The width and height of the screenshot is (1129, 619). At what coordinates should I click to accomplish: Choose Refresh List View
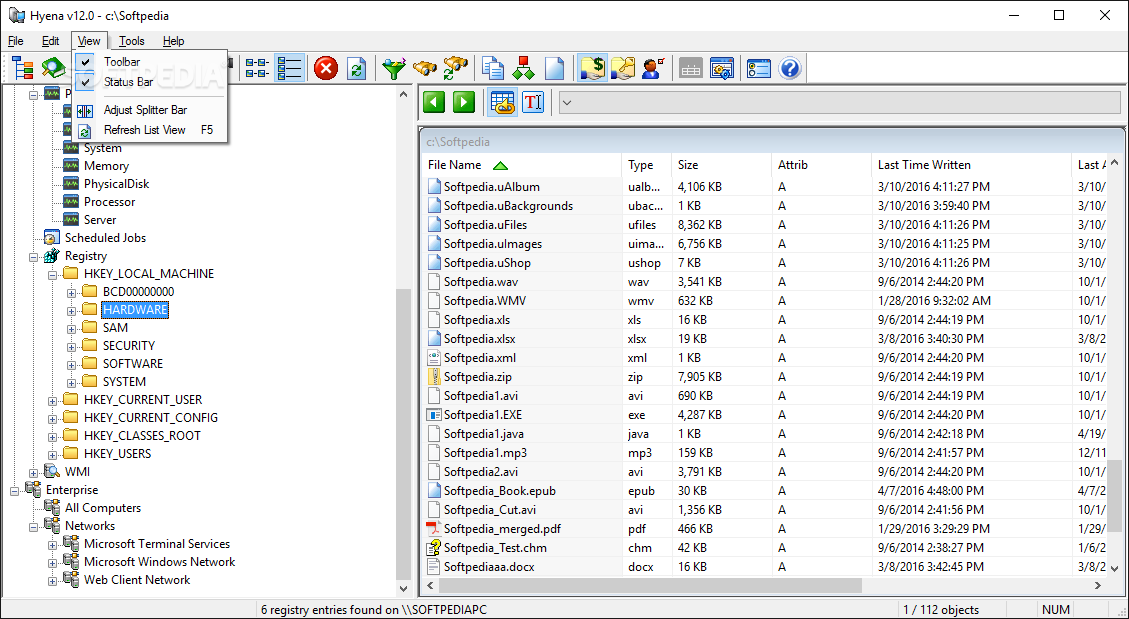tap(151, 130)
